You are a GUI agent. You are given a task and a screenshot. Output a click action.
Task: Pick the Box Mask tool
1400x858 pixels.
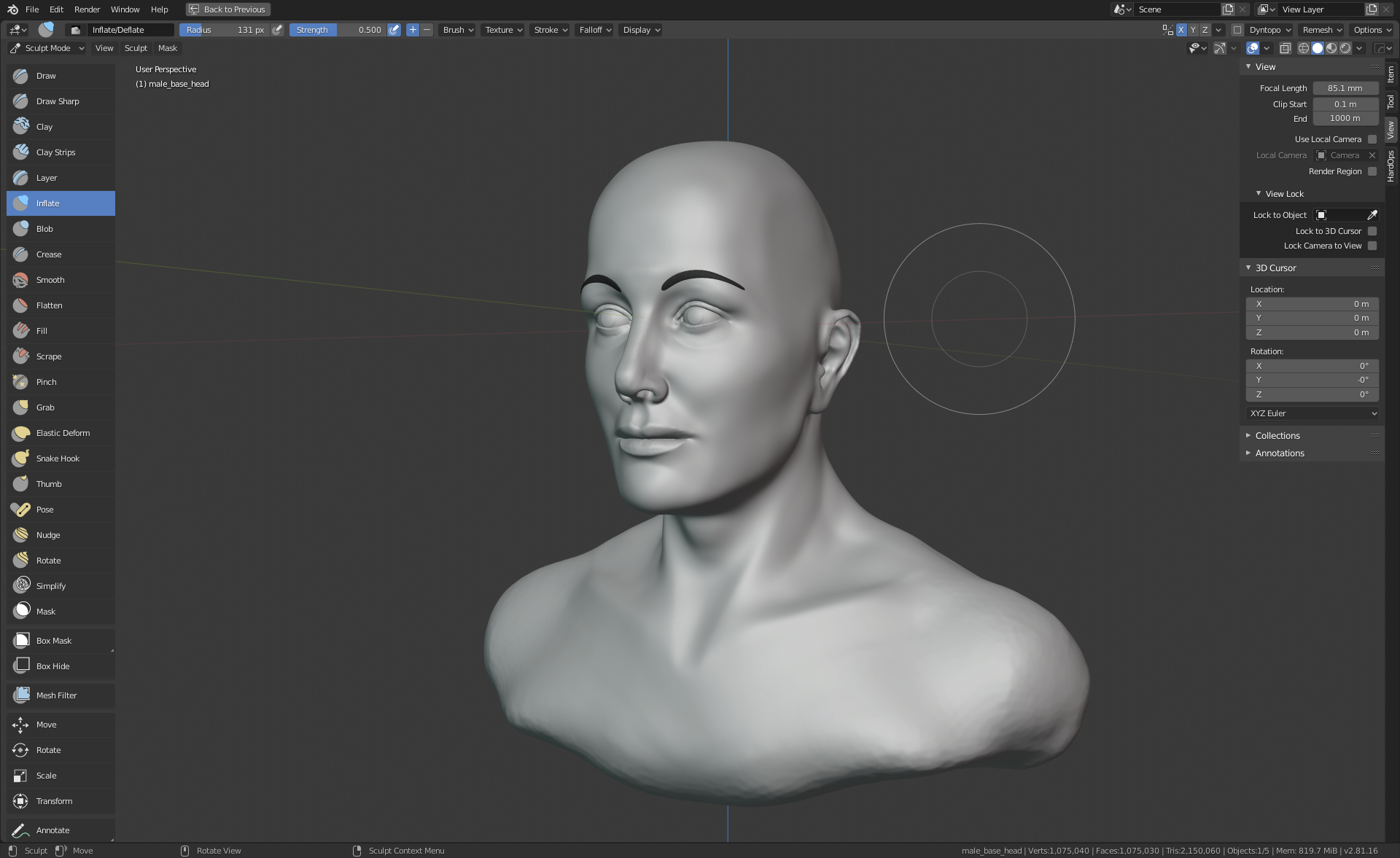click(54, 641)
